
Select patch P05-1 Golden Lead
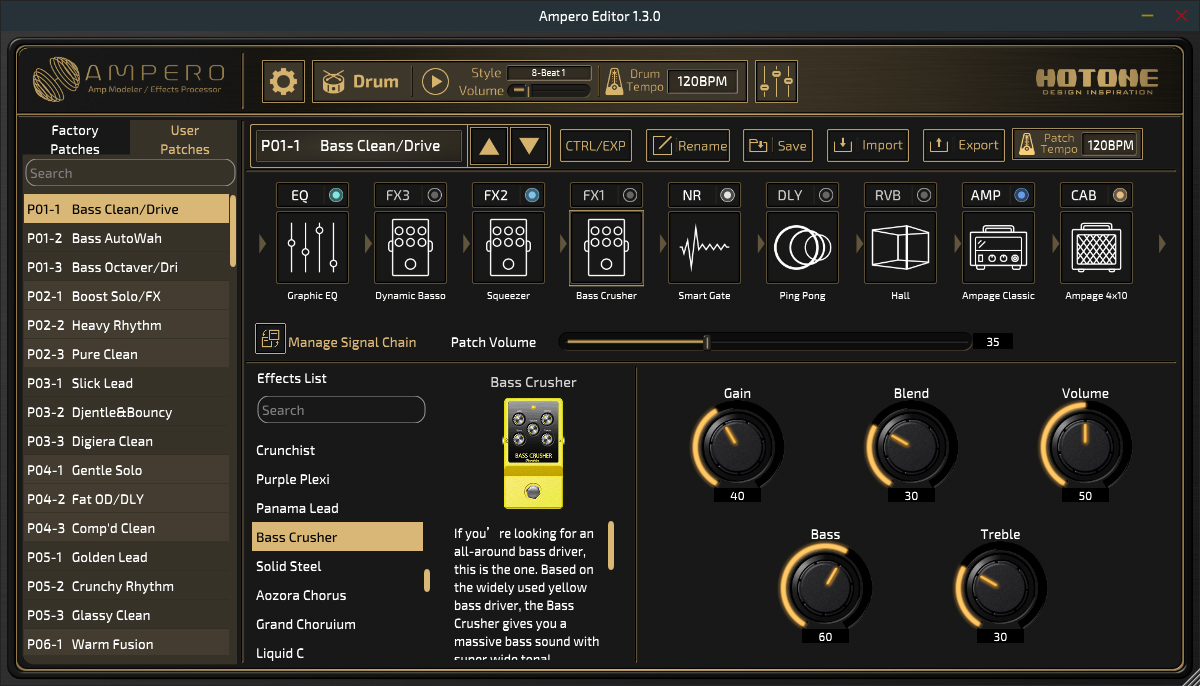coord(127,557)
